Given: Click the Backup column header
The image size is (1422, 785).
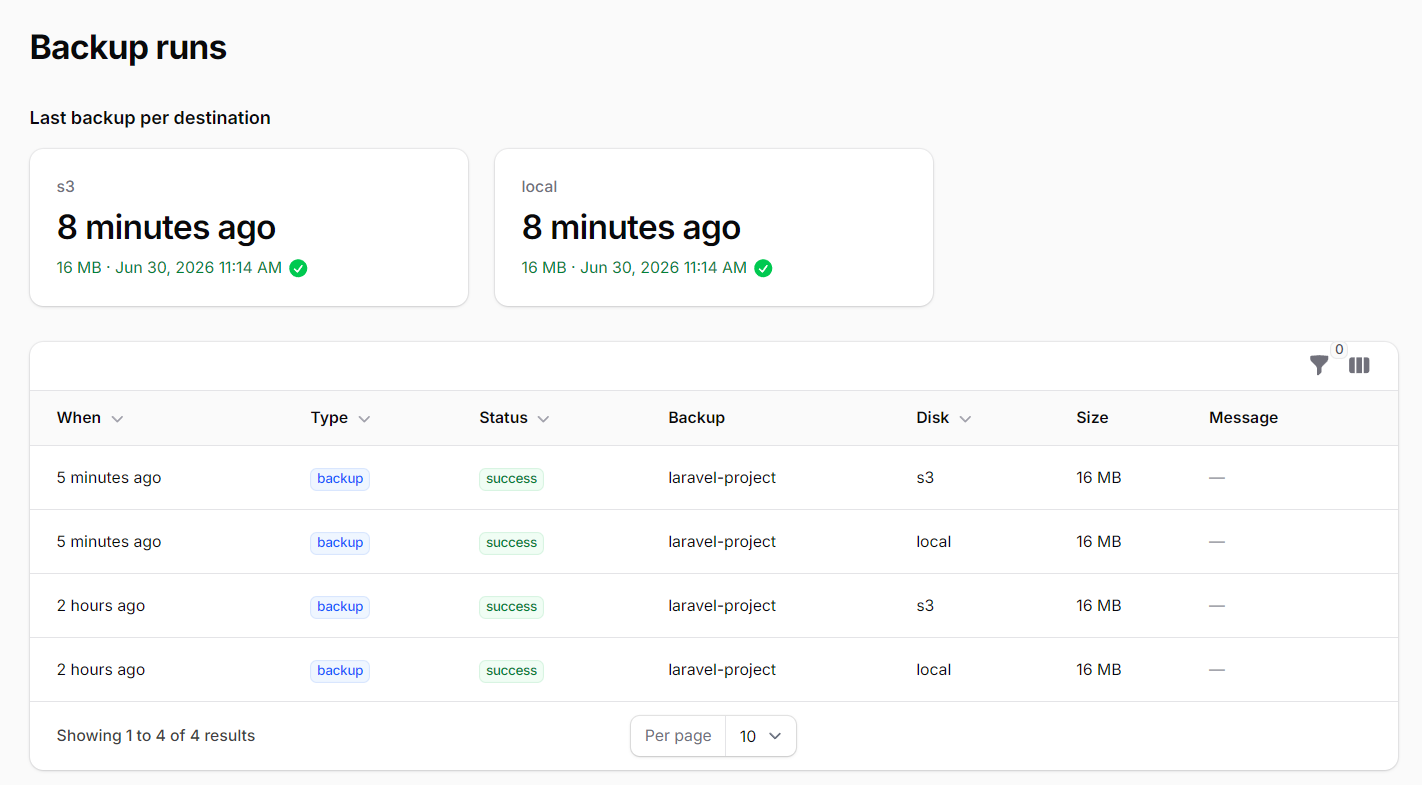Looking at the screenshot, I should 696,418.
